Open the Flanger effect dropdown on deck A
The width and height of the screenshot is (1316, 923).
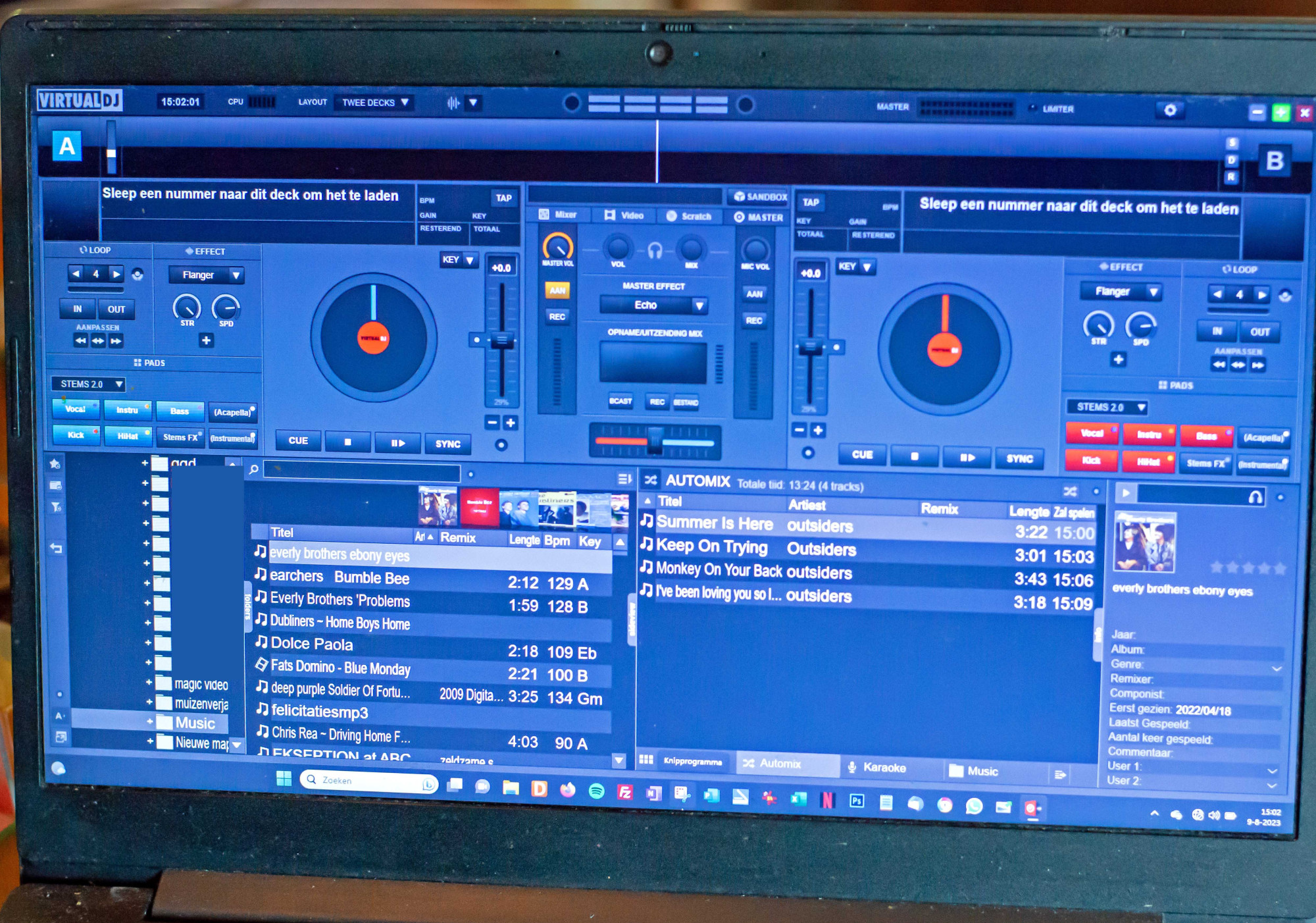pos(235,275)
